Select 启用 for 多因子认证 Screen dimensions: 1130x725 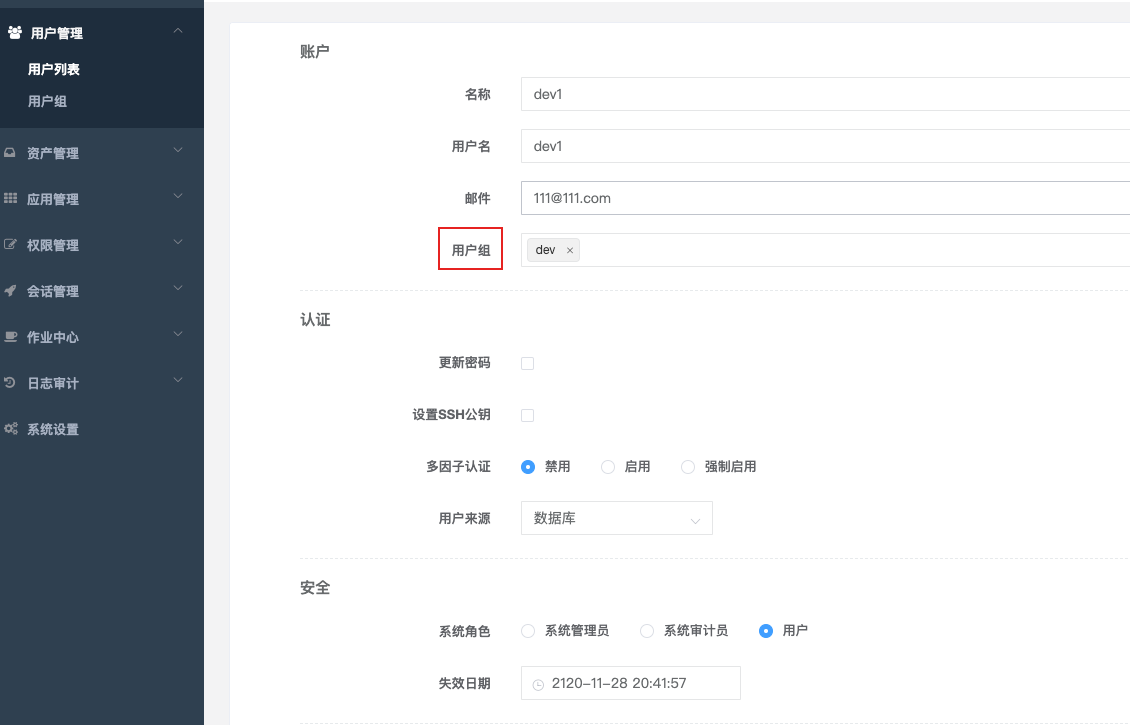click(x=608, y=467)
